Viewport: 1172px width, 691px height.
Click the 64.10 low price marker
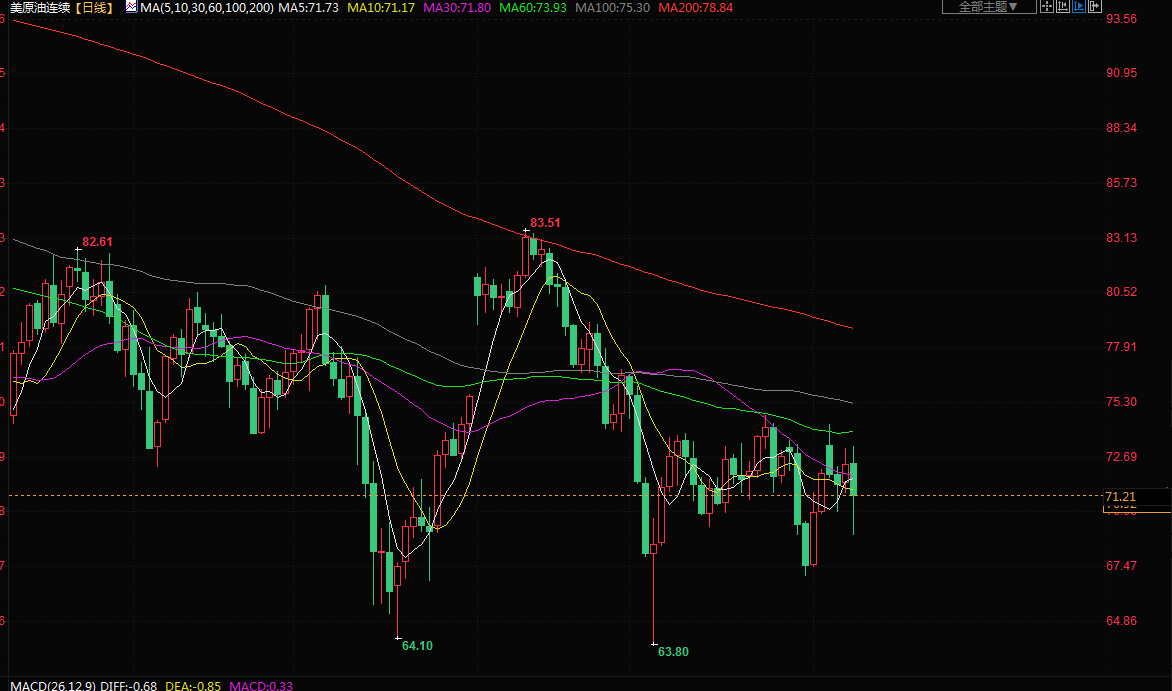pyautogui.click(x=417, y=645)
